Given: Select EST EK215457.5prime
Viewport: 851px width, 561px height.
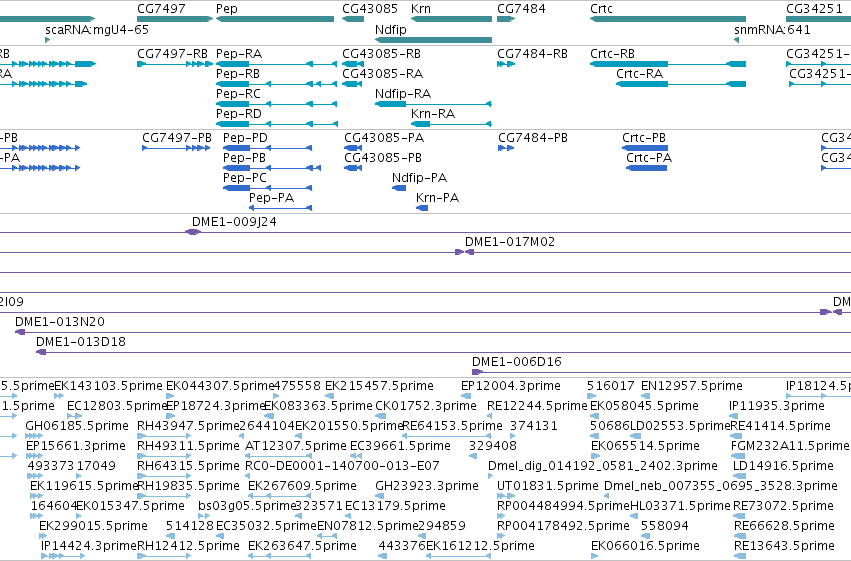Looking at the screenshot, I should point(379,386).
